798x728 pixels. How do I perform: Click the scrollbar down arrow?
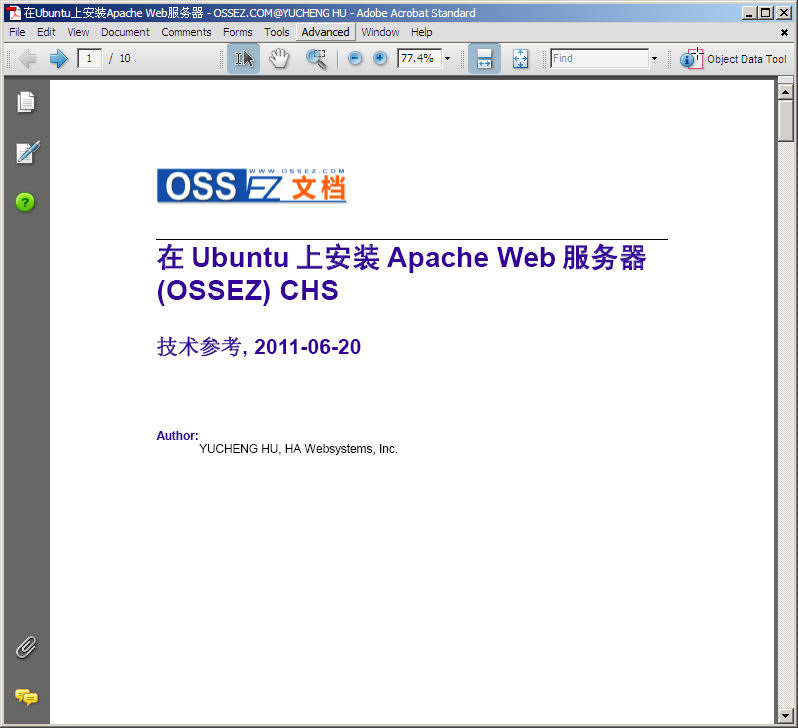(785, 715)
